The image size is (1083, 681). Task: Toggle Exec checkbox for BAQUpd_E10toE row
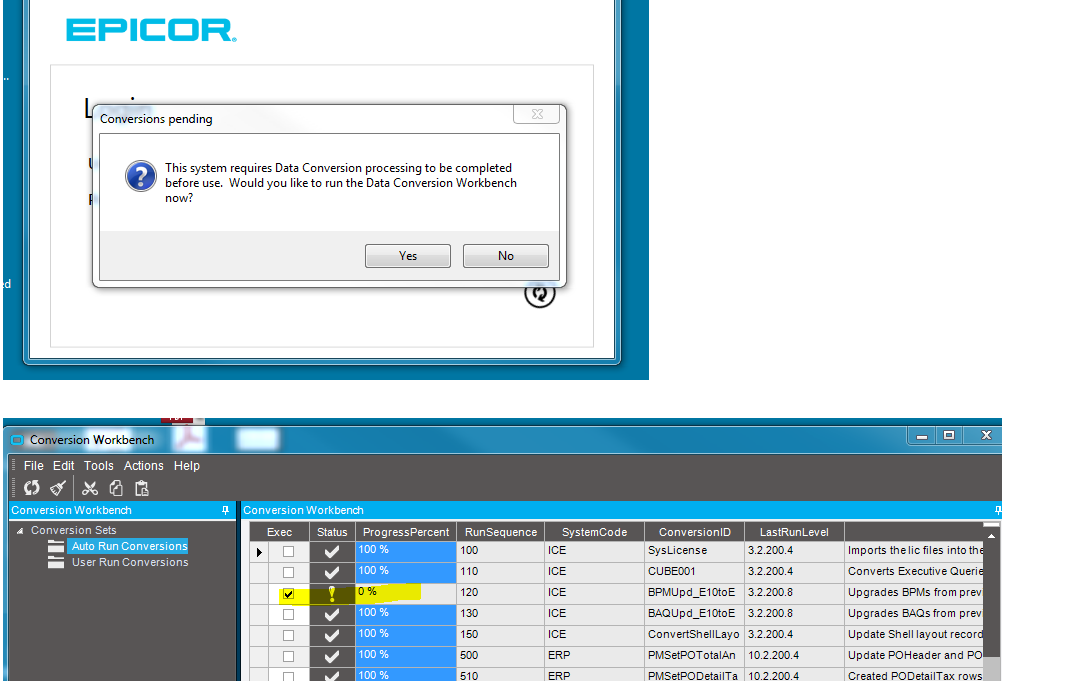click(x=289, y=615)
